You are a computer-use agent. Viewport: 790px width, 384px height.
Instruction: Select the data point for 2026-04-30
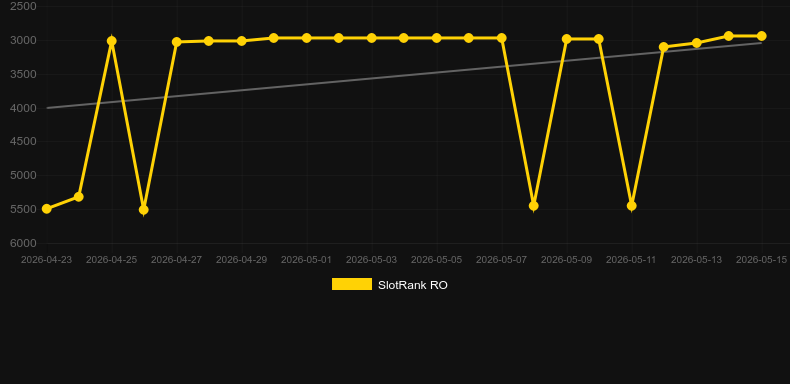pyautogui.click(x=274, y=38)
